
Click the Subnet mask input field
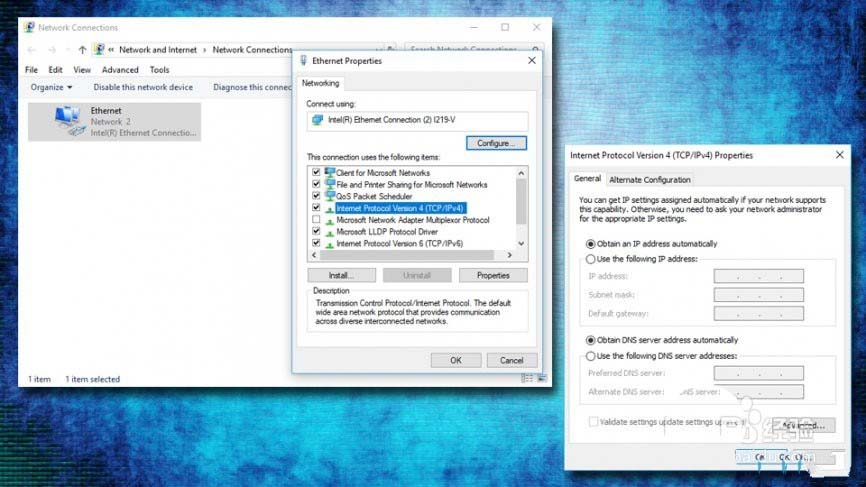pos(758,295)
